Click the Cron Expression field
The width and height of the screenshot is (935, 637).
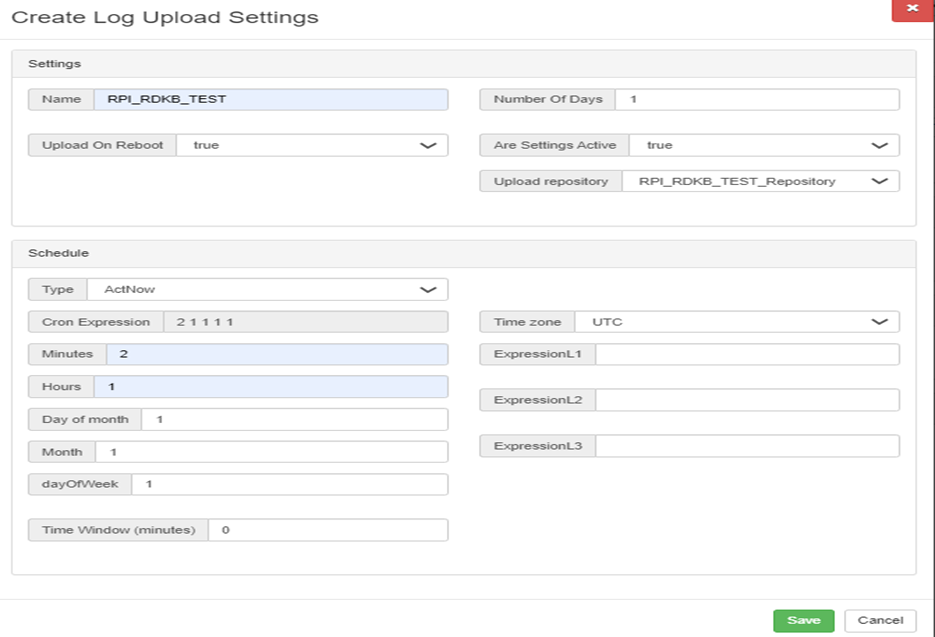click(304, 322)
